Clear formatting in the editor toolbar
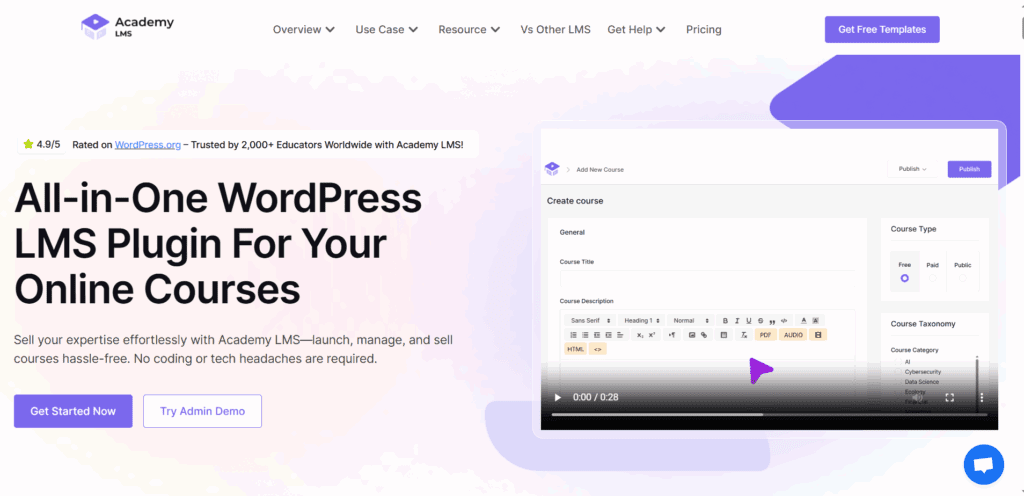The width and height of the screenshot is (1024, 496). point(744,335)
